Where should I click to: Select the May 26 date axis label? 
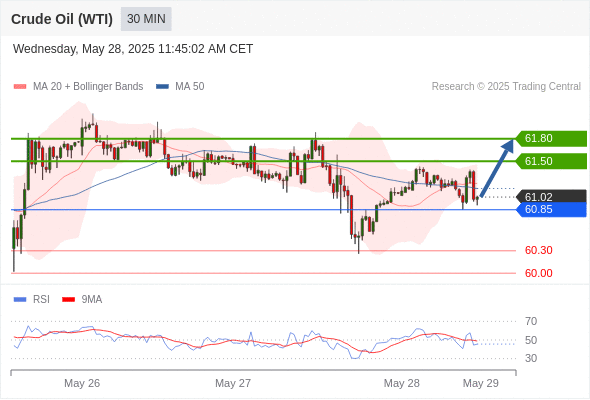(82, 383)
